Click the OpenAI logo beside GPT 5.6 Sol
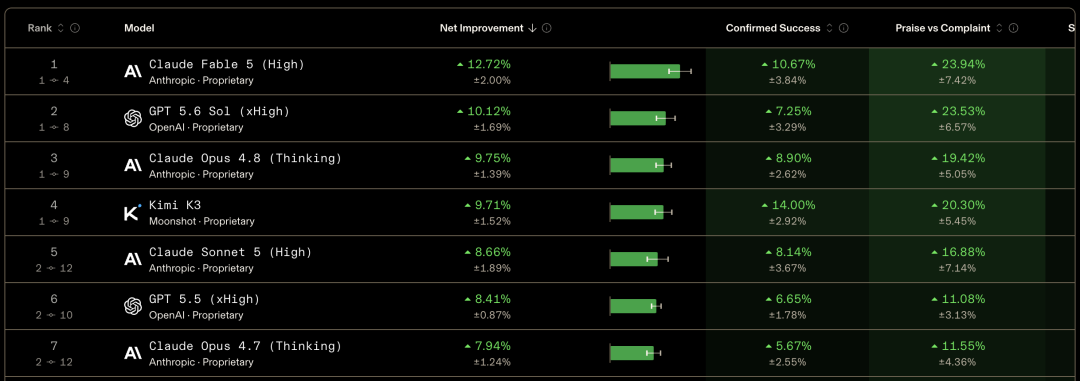Screen dimensions: 1080x381 (132, 119)
